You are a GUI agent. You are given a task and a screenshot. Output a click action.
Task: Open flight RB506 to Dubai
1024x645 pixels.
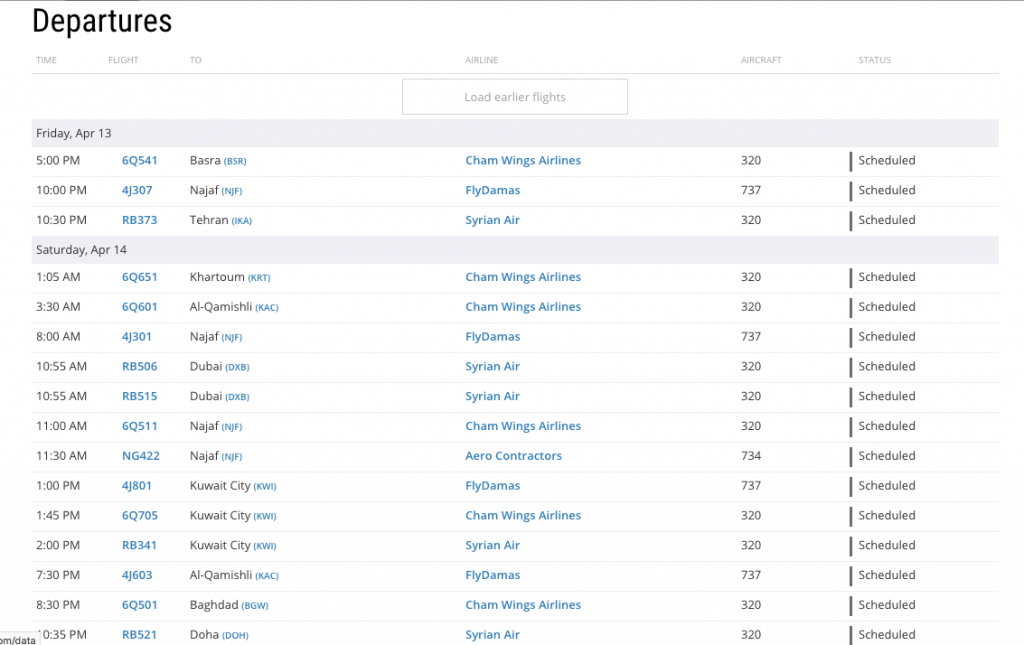pos(140,366)
